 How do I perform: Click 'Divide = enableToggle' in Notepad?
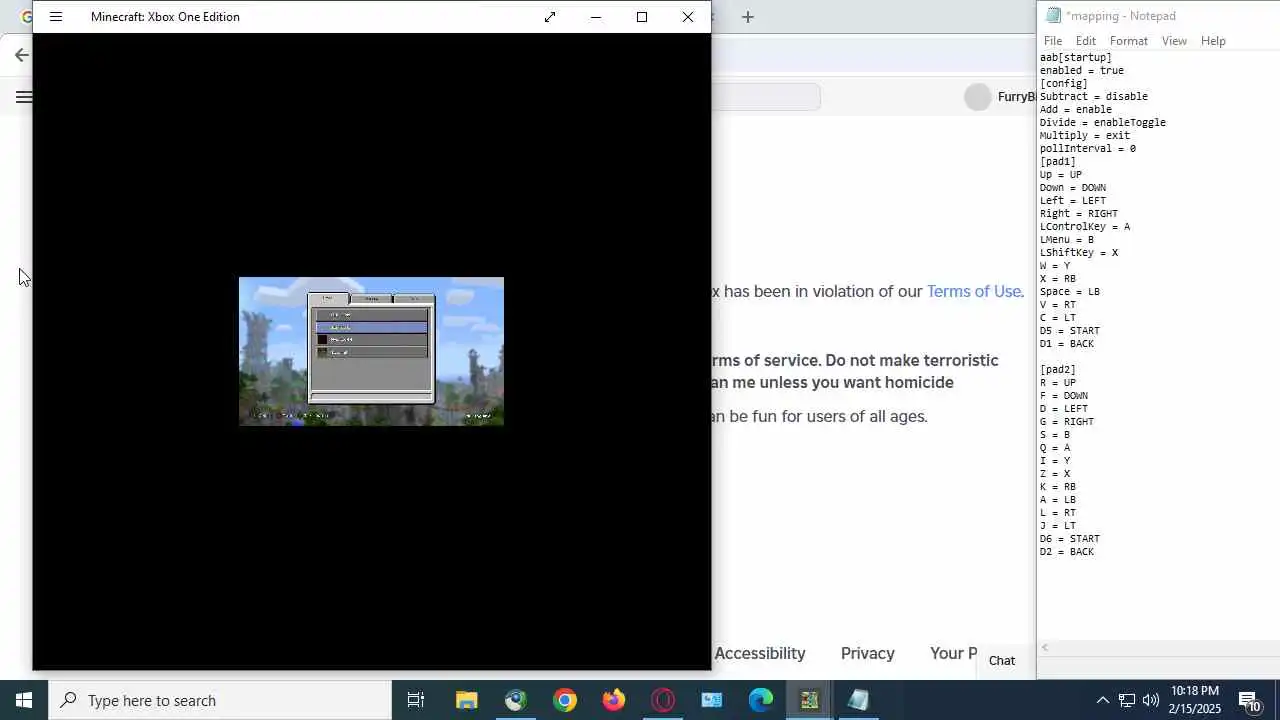(x=1103, y=123)
